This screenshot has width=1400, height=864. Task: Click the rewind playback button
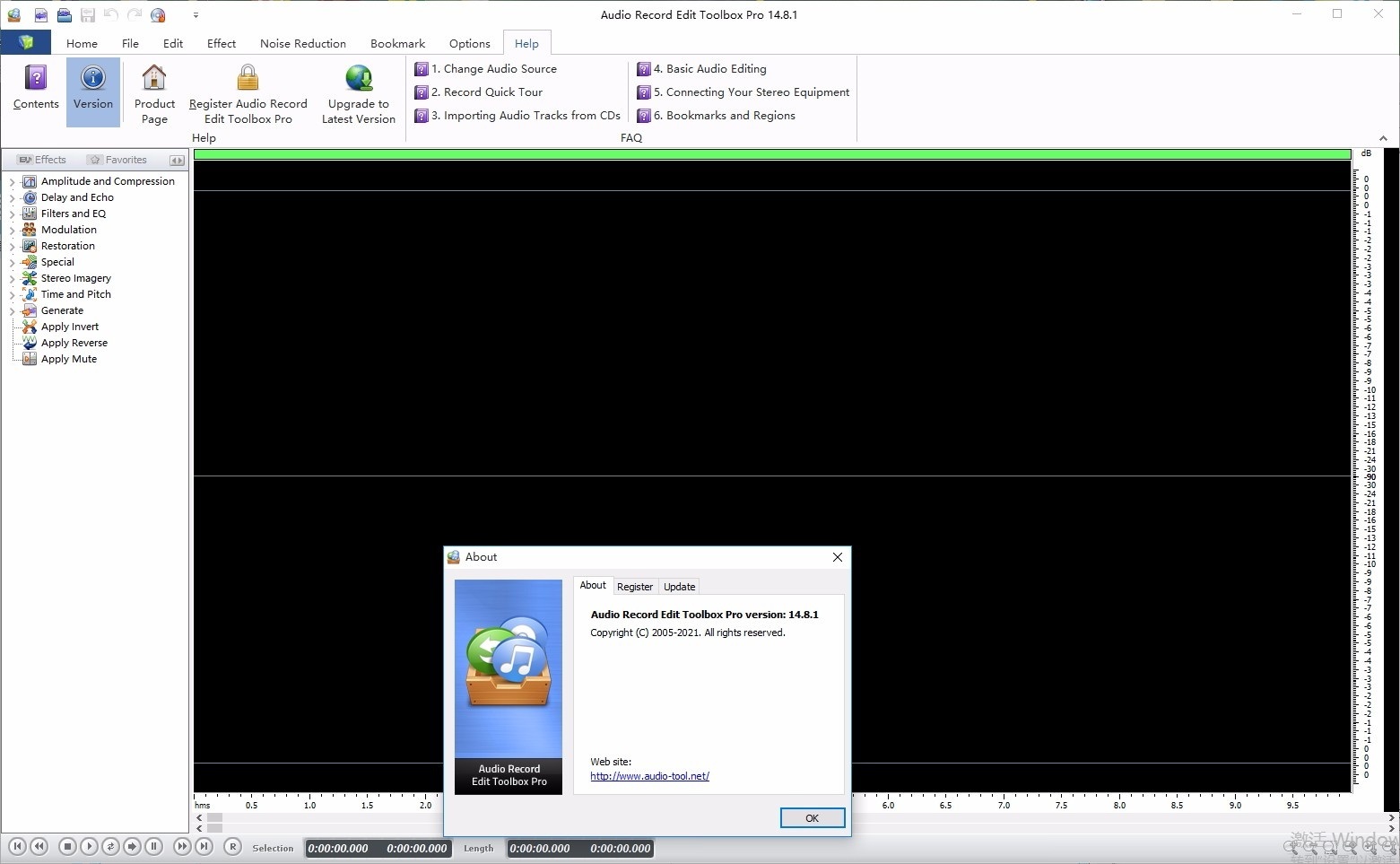pos(39,846)
